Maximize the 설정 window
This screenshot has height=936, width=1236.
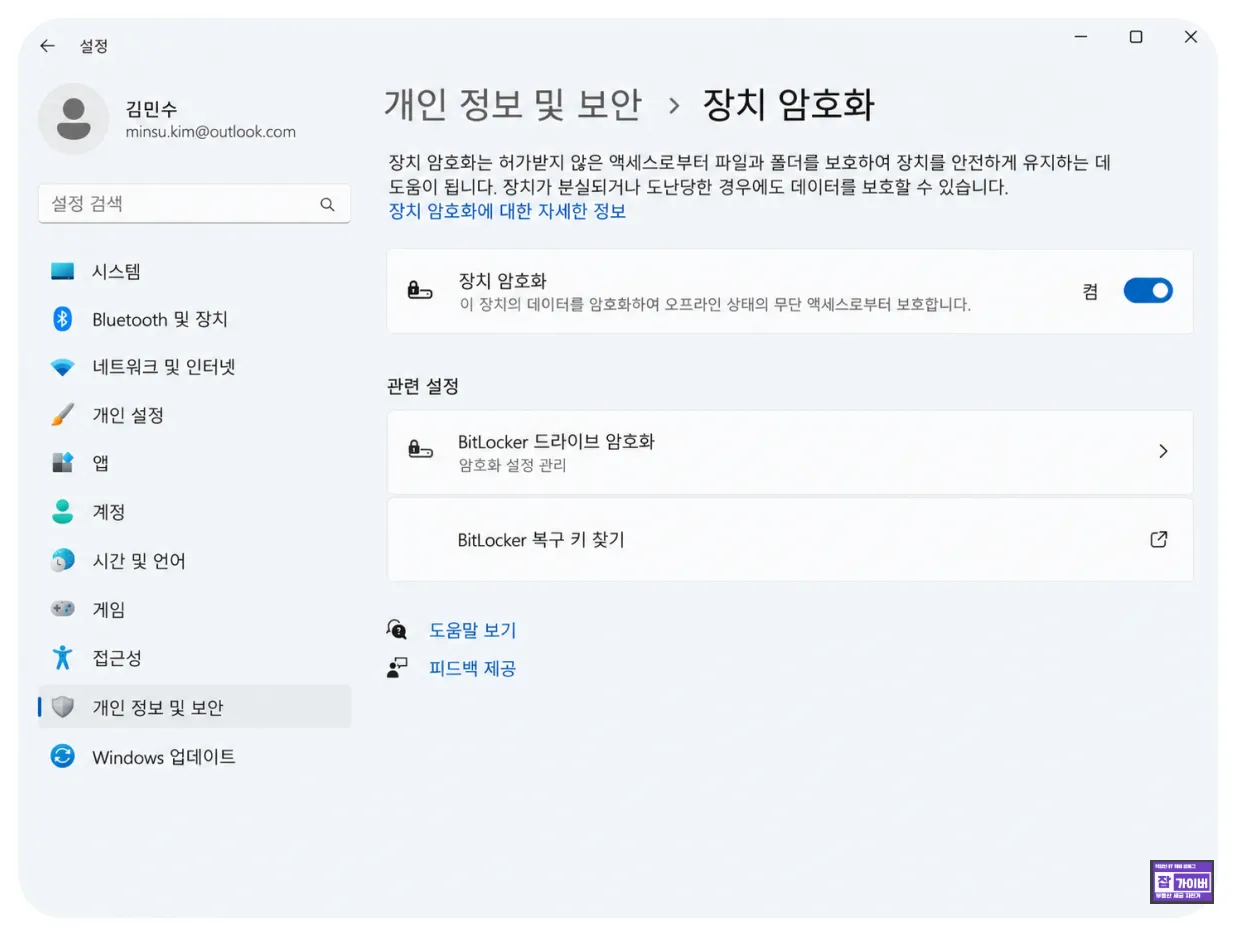point(1136,37)
